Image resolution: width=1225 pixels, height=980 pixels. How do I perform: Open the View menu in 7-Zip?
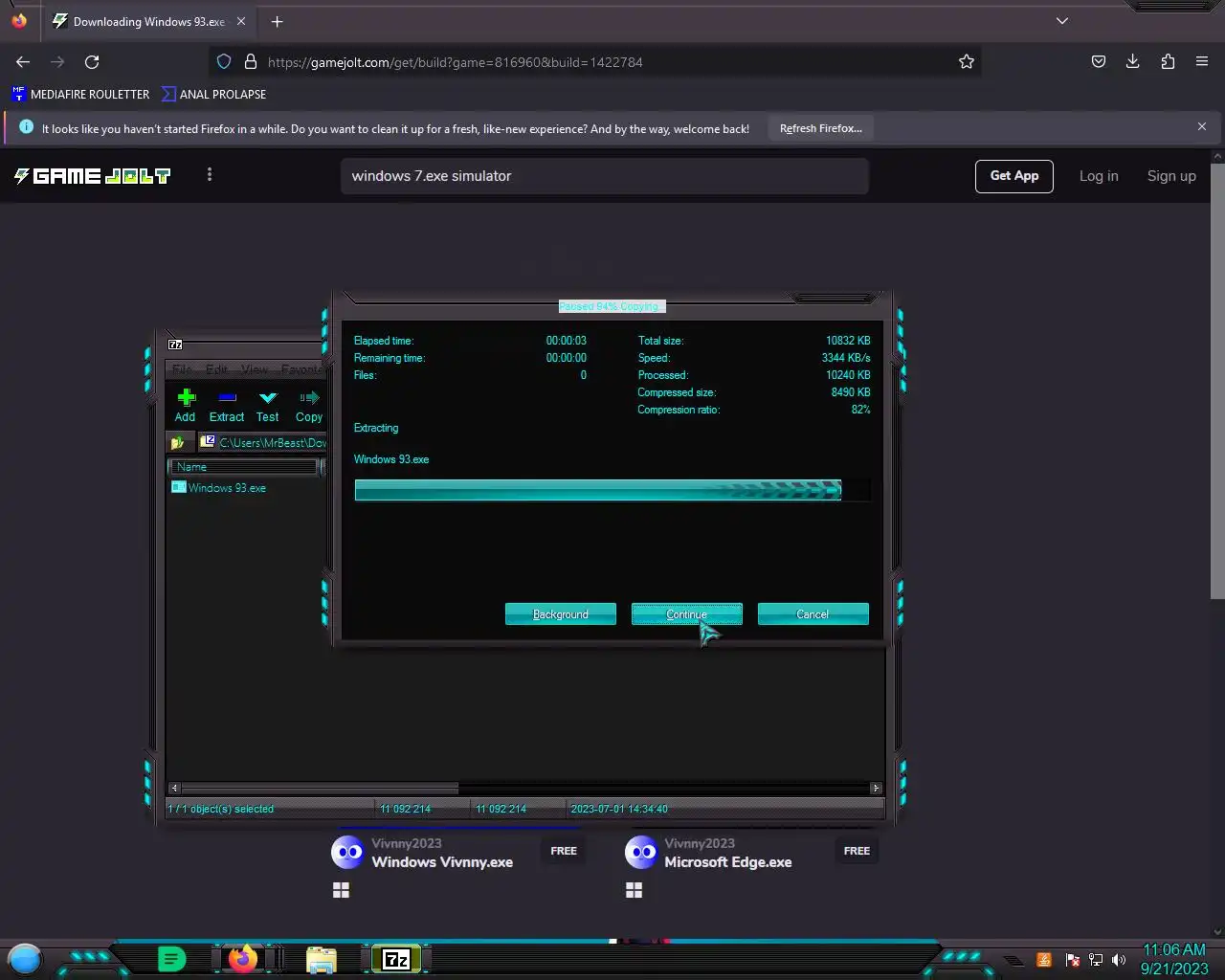[x=255, y=369]
